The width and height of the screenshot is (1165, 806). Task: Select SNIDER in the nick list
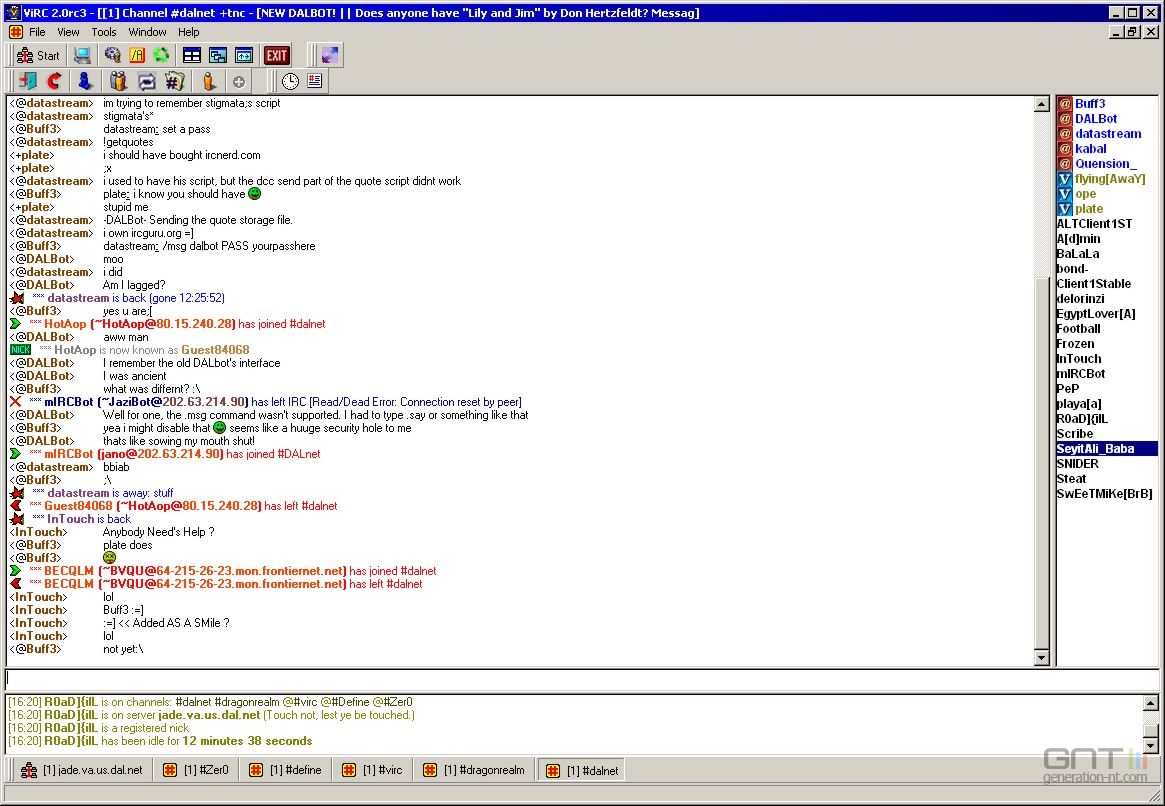(1106, 464)
